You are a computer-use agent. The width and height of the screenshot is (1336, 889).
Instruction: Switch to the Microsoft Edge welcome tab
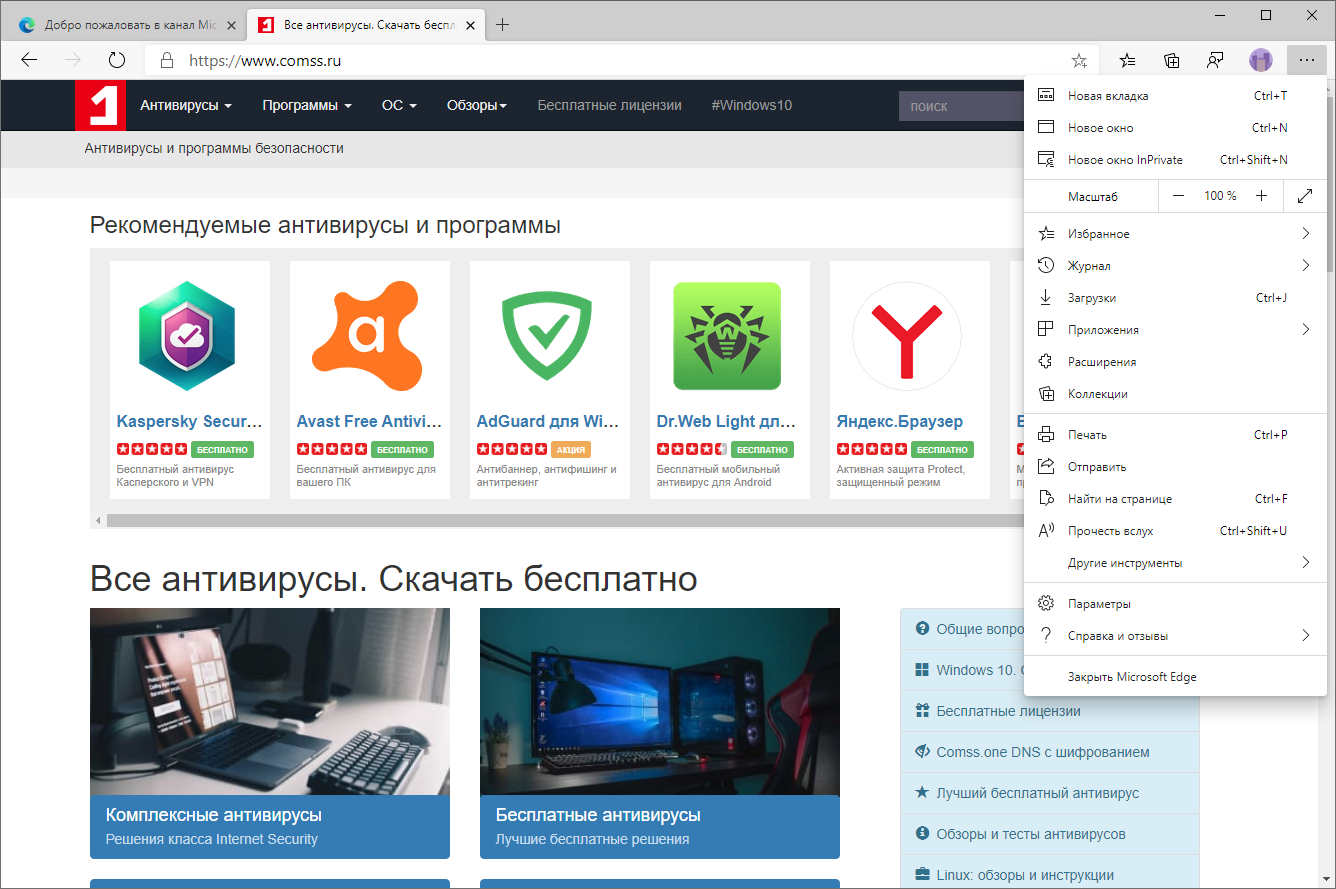(x=125, y=25)
